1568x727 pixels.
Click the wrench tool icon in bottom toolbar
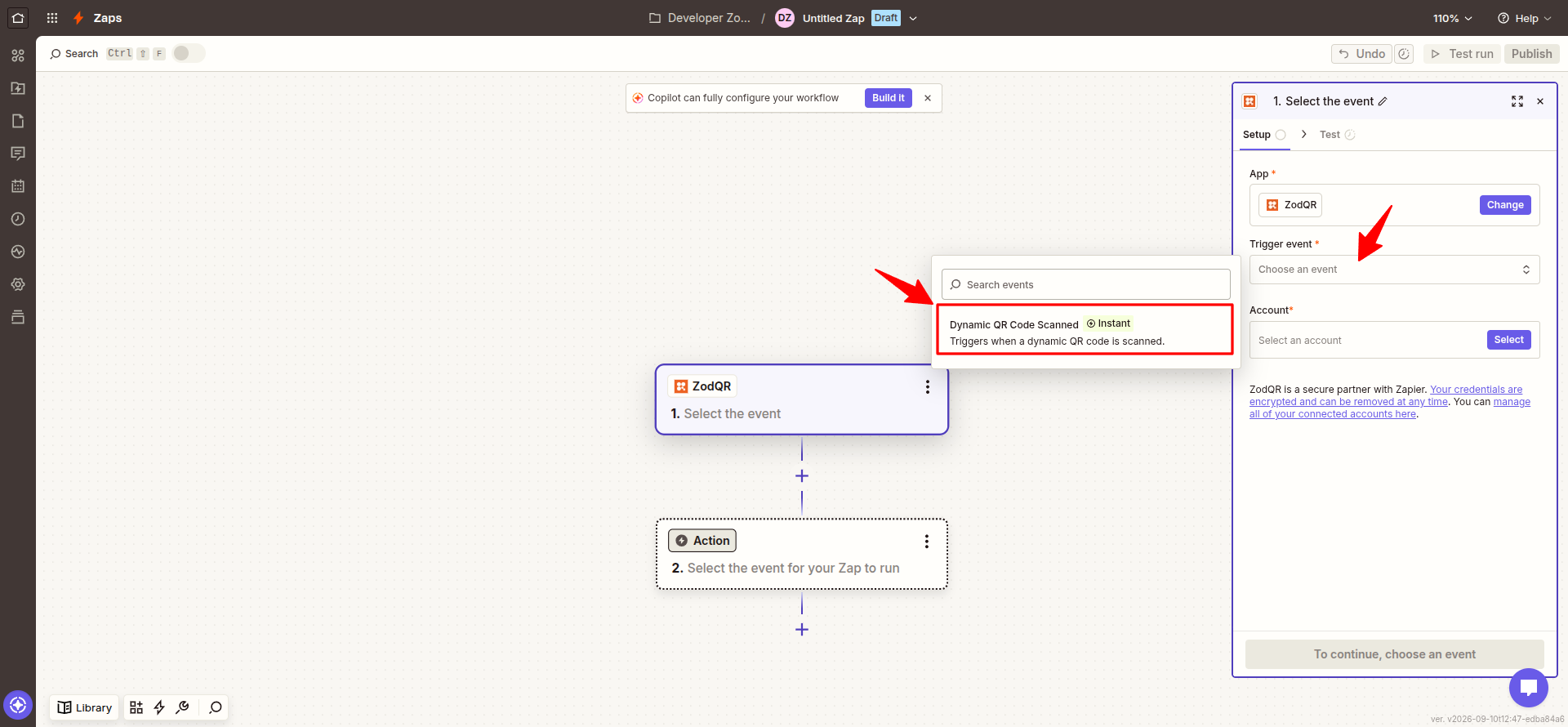182,707
